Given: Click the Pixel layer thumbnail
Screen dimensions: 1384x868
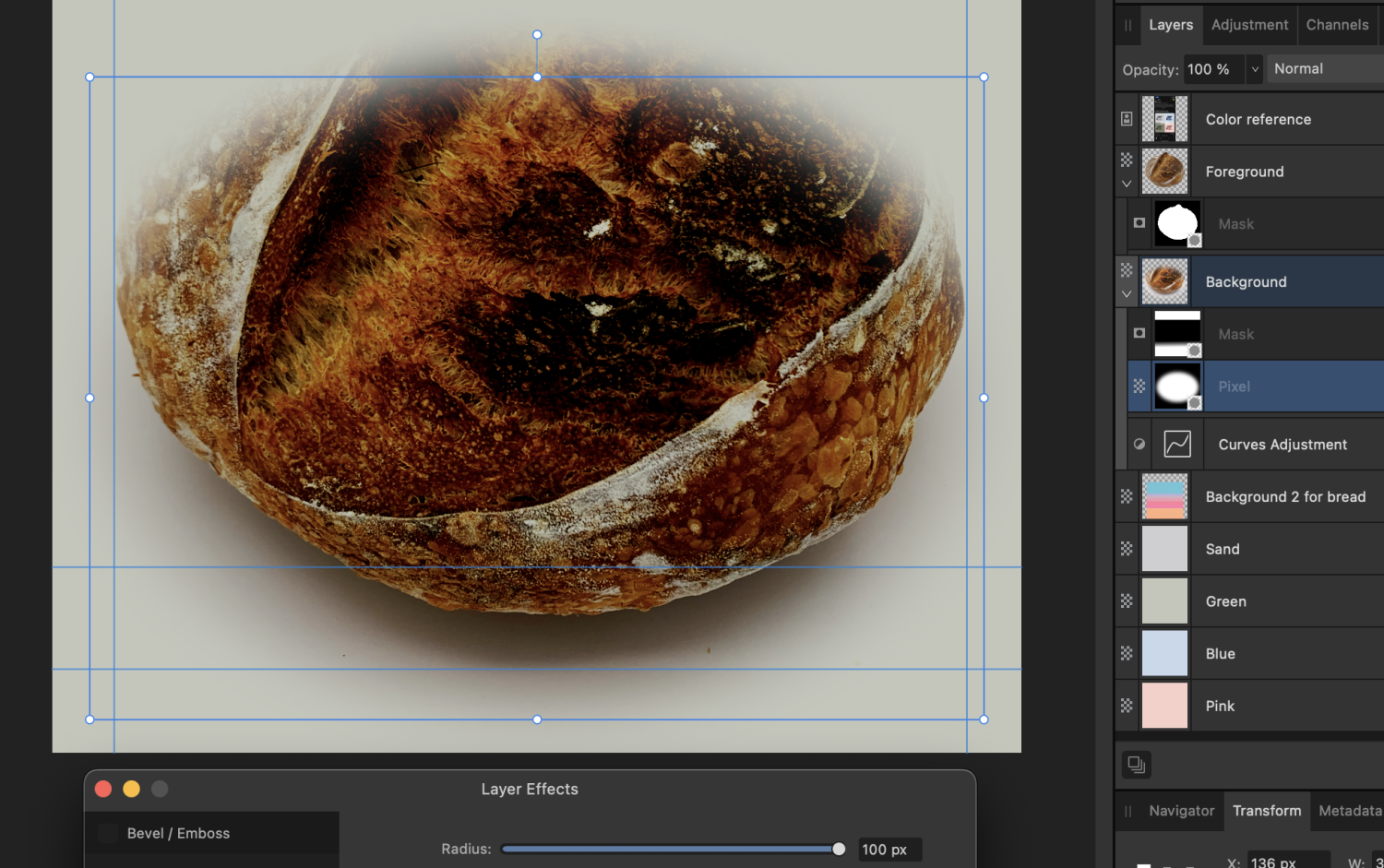Looking at the screenshot, I should coord(1176,386).
